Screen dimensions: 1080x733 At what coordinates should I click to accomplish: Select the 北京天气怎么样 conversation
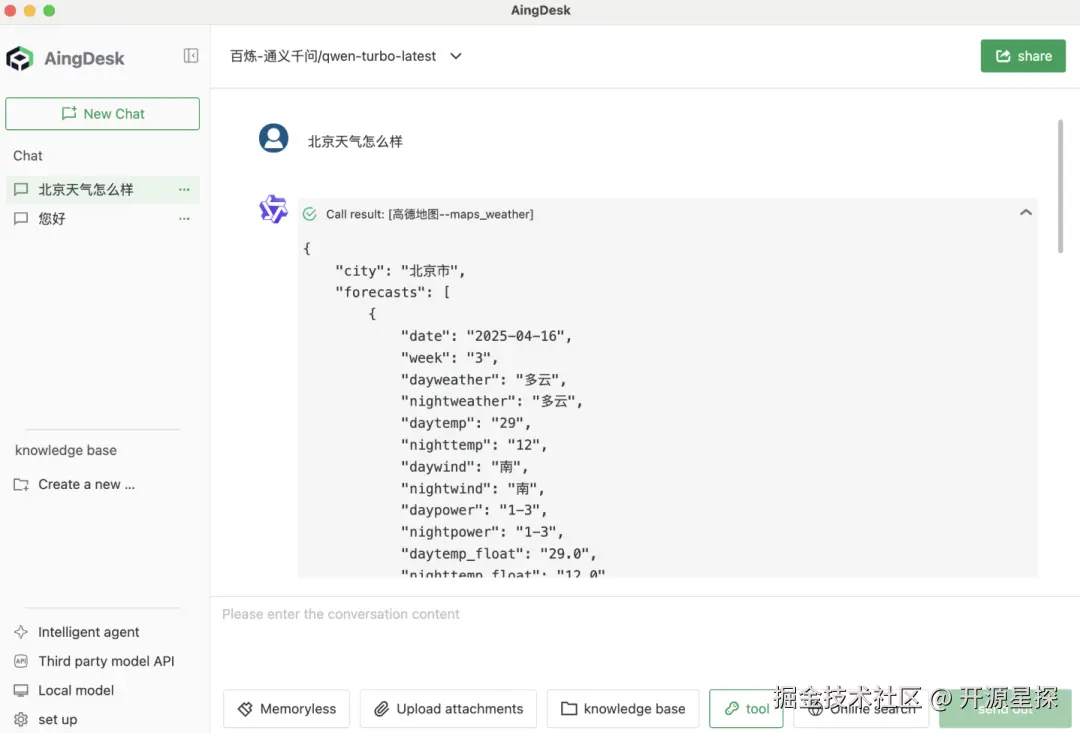pos(90,189)
